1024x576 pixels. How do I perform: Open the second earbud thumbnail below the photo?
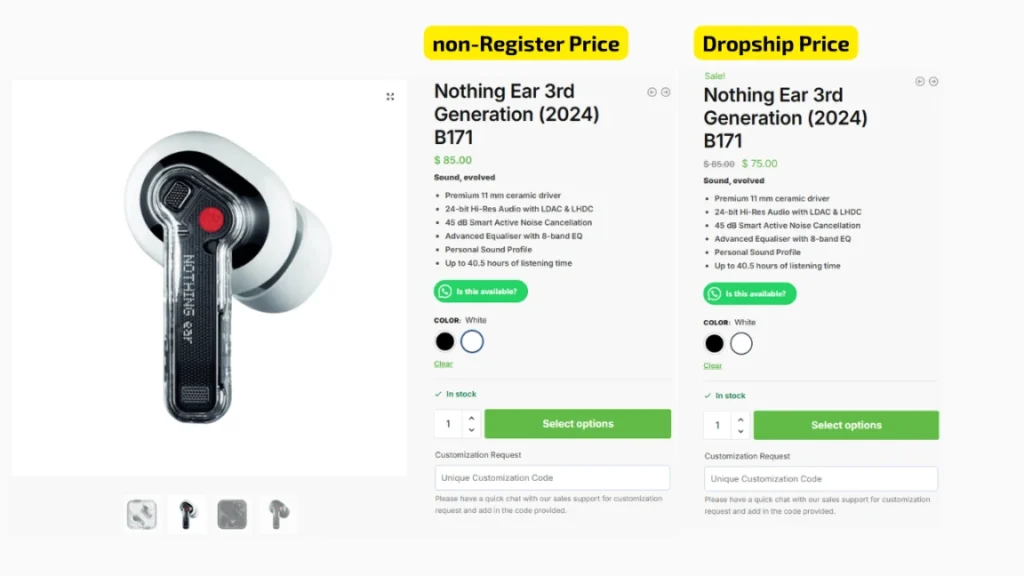click(x=186, y=513)
